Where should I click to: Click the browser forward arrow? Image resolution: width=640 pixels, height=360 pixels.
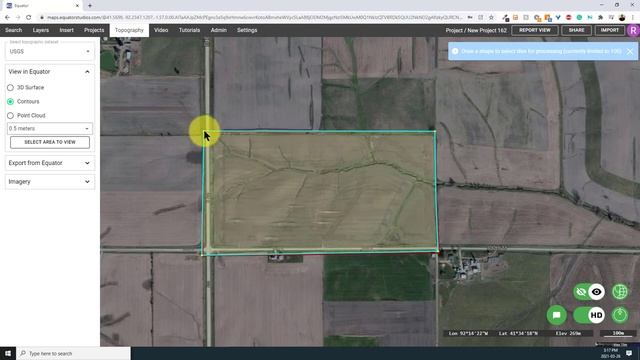(x=18, y=18)
